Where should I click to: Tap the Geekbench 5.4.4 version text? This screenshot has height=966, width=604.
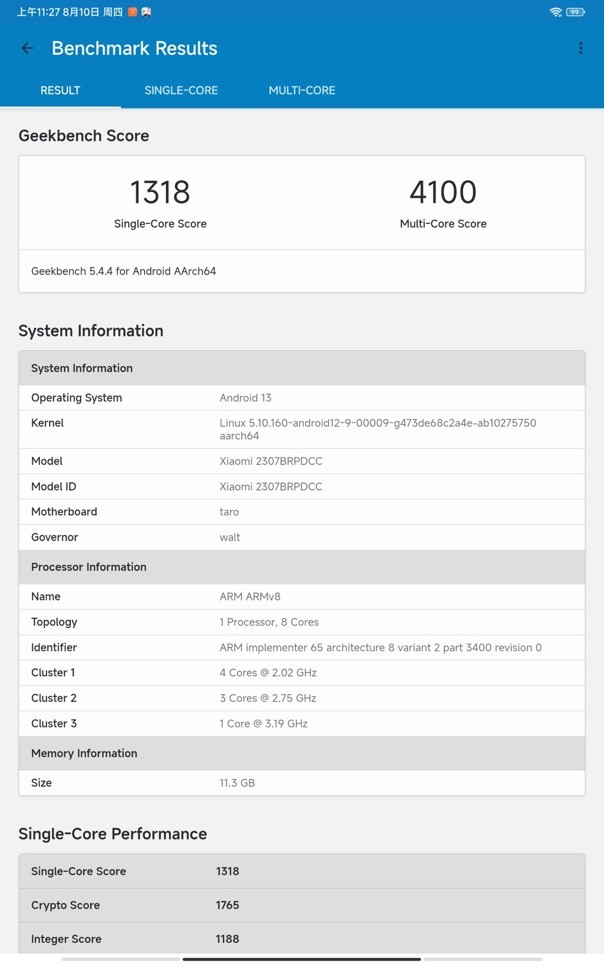(x=123, y=271)
